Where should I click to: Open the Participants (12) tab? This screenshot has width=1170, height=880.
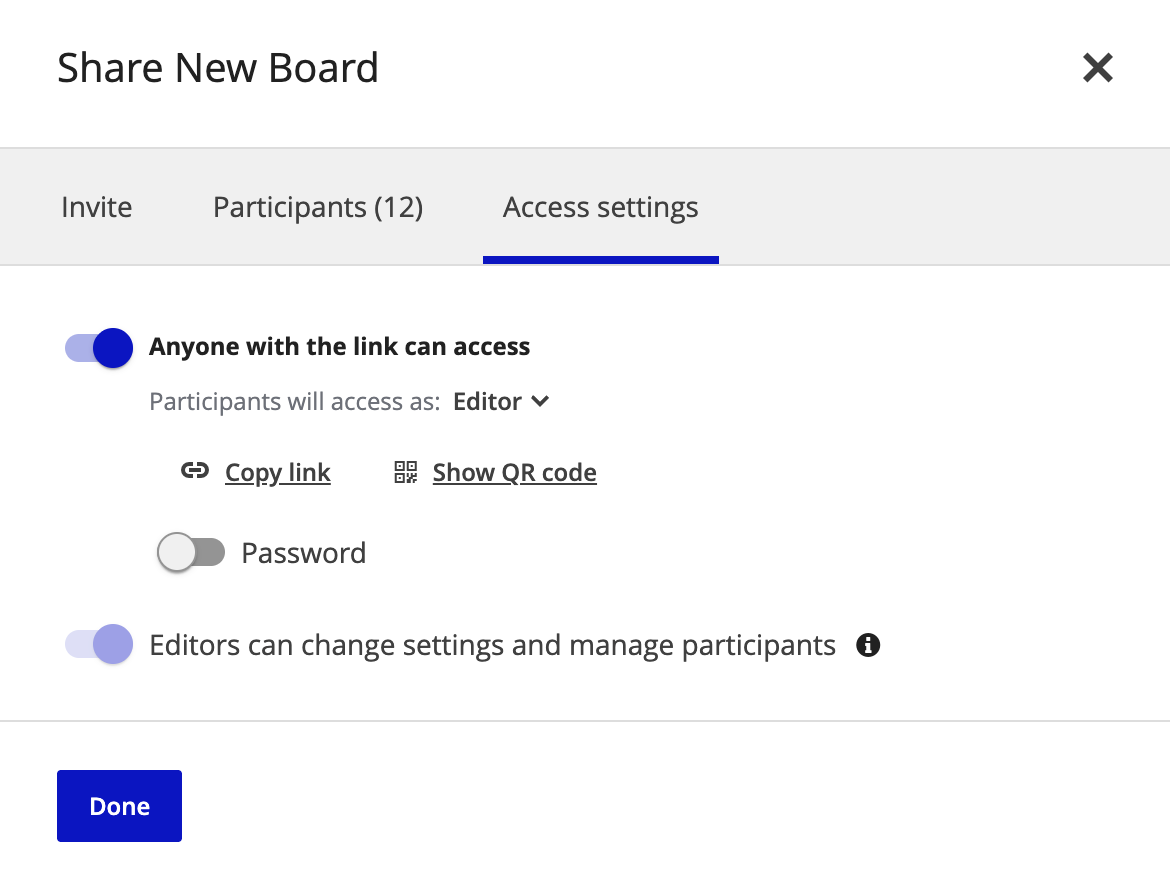(317, 207)
